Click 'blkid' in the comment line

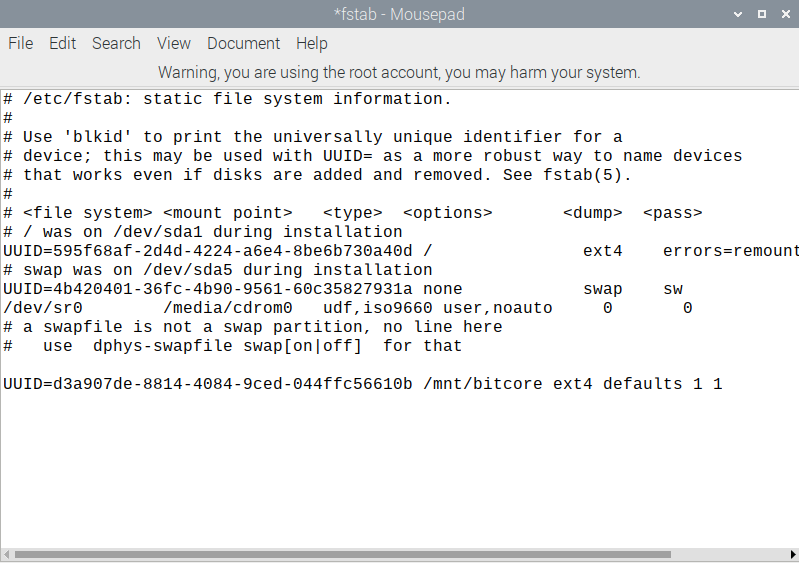pos(98,137)
